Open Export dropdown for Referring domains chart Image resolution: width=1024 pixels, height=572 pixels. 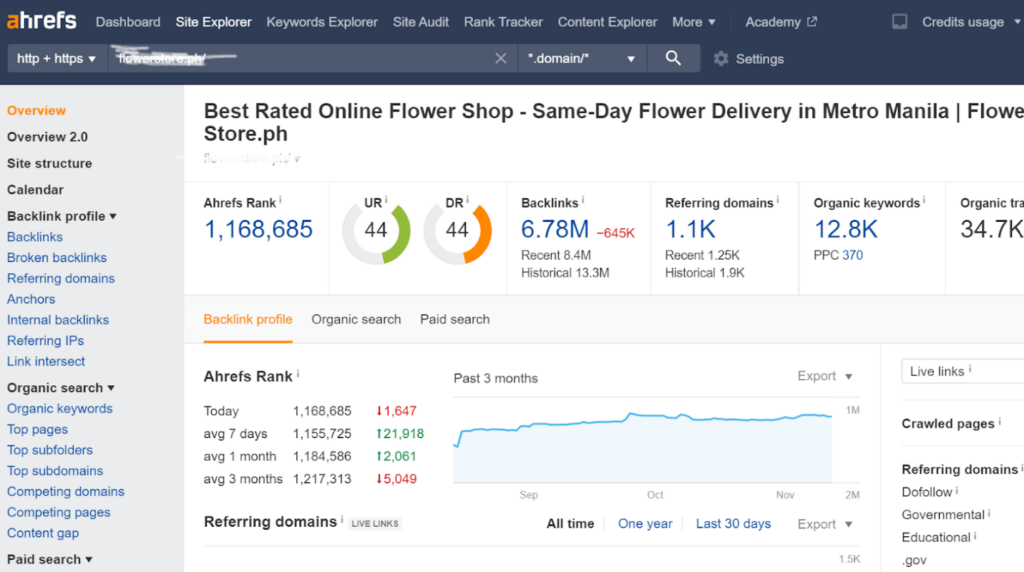825,524
